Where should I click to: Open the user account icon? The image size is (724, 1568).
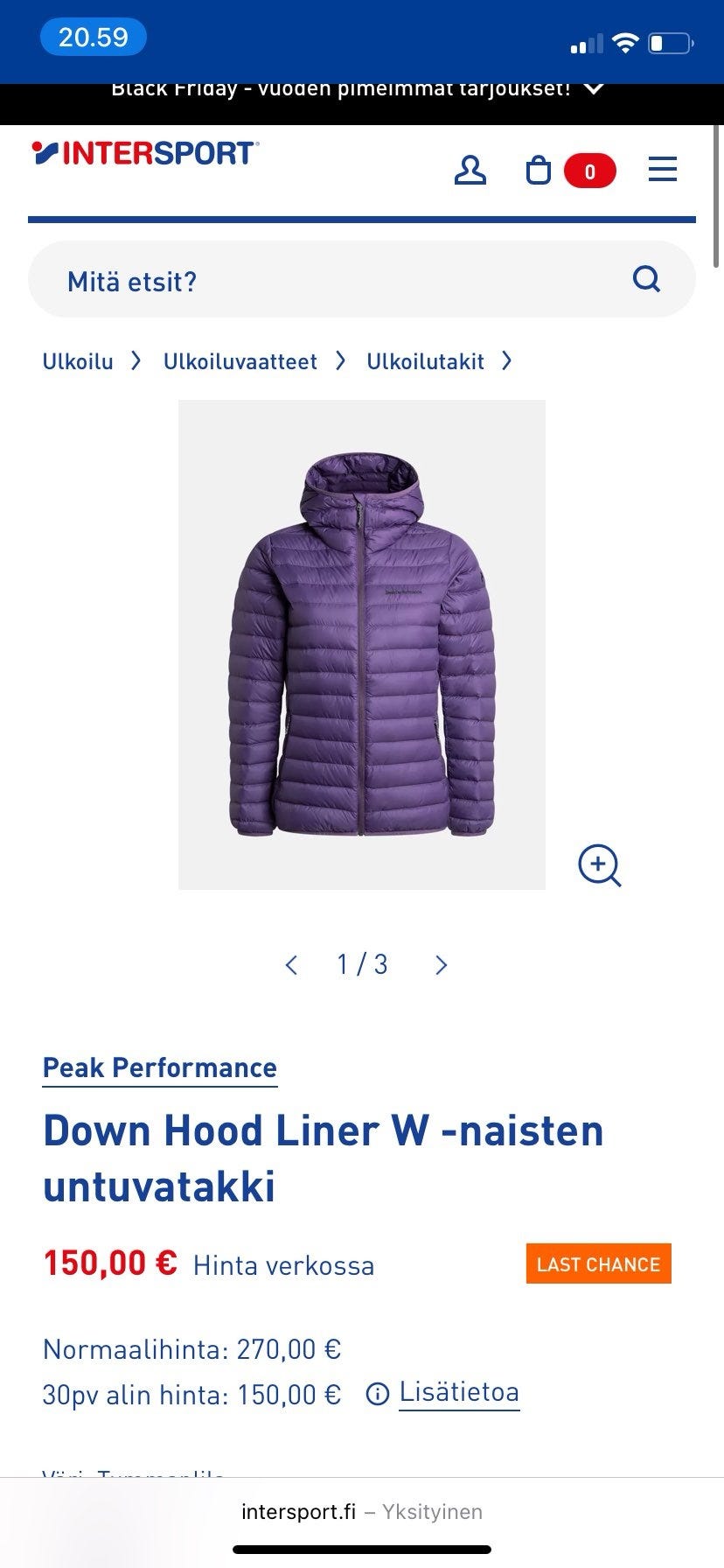pos(470,170)
